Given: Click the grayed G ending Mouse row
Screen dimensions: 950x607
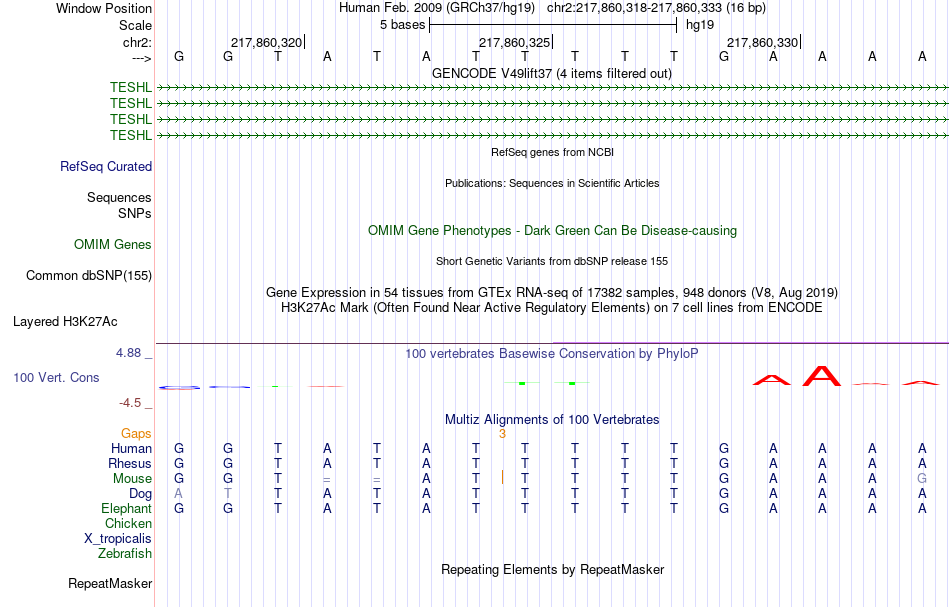Looking at the screenshot, I should (x=922, y=479).
